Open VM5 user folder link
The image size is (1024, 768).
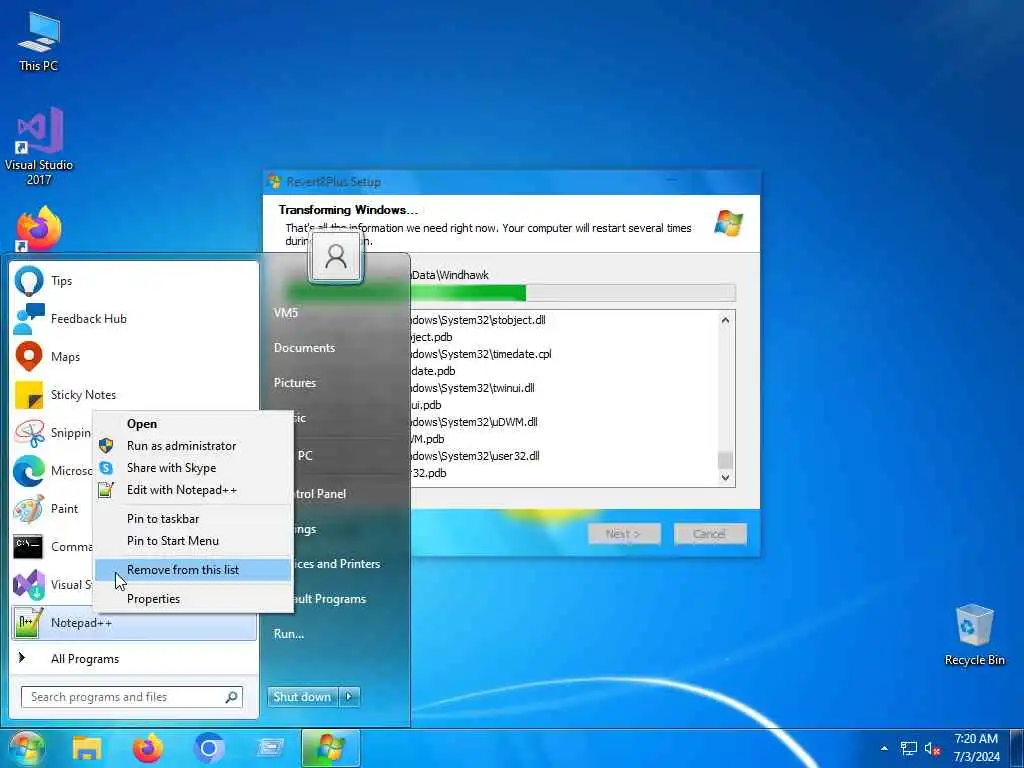(x=286, y=313)
